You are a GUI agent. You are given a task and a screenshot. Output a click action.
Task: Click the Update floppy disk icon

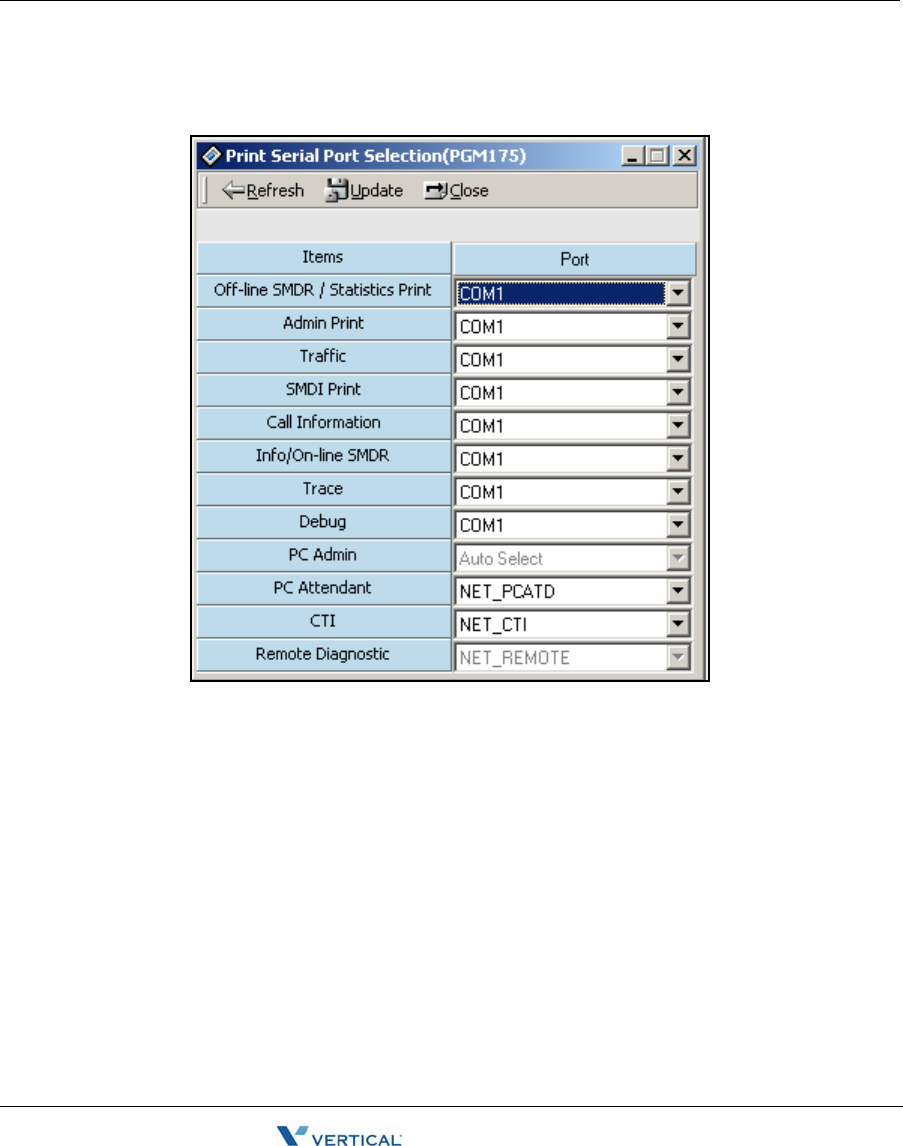pos(337,191)
